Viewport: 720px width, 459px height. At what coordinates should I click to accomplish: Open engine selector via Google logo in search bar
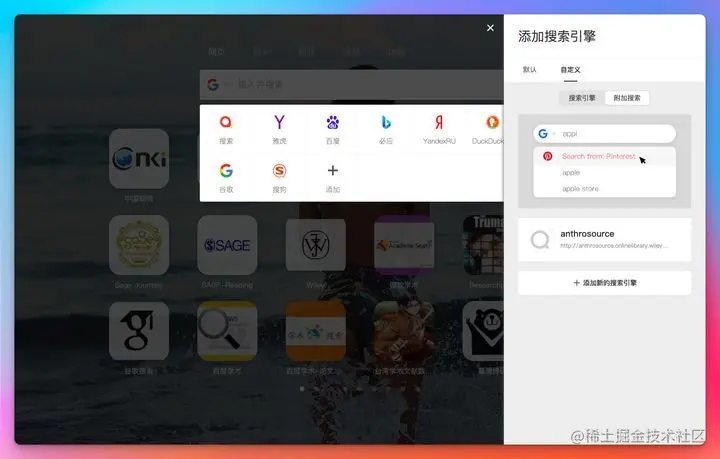tap(213, 84)
